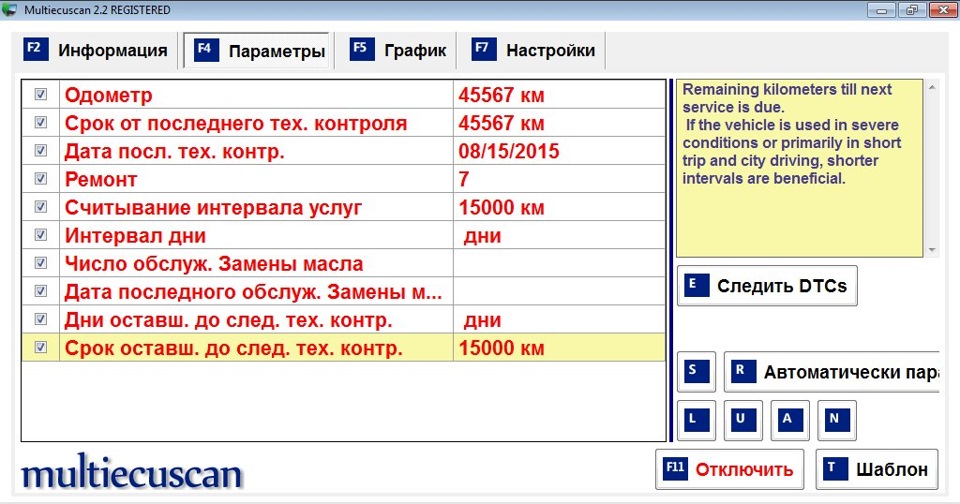The image size is (960, 504).
Task: Minimize the Multiecuscan window
Action: point(882,10)
